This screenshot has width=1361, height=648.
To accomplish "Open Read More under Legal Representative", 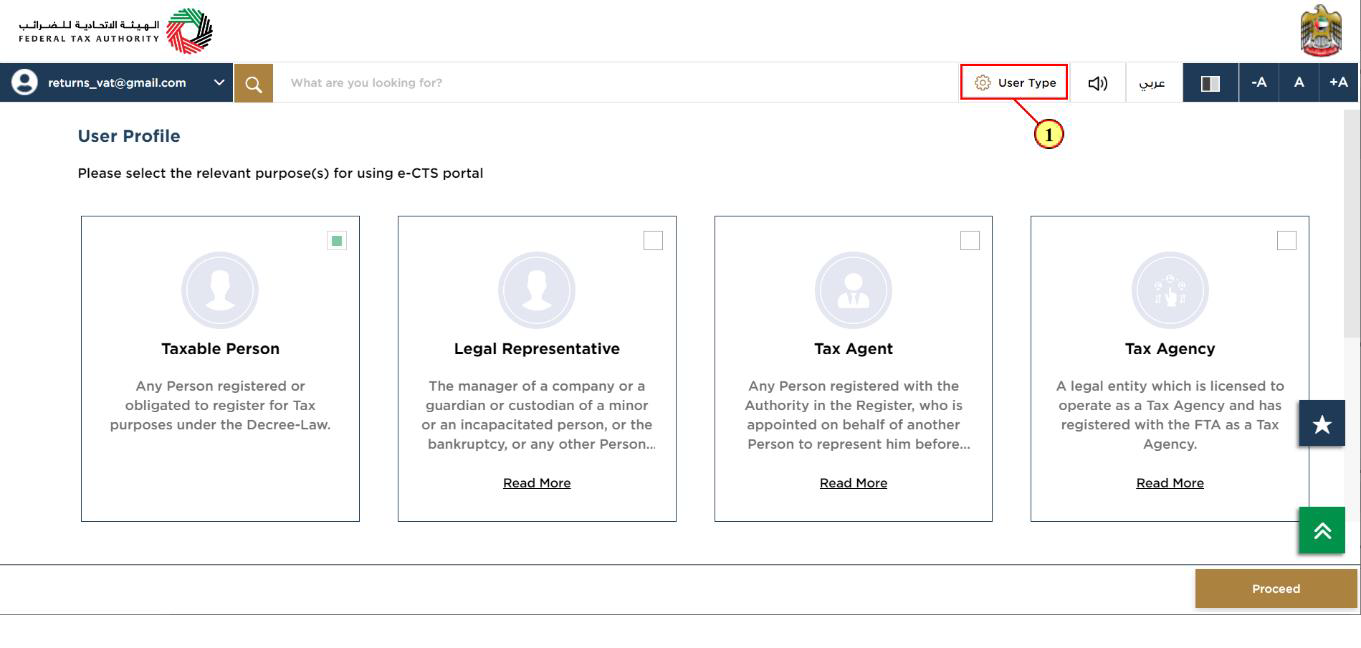I will (x=537, y=483).
